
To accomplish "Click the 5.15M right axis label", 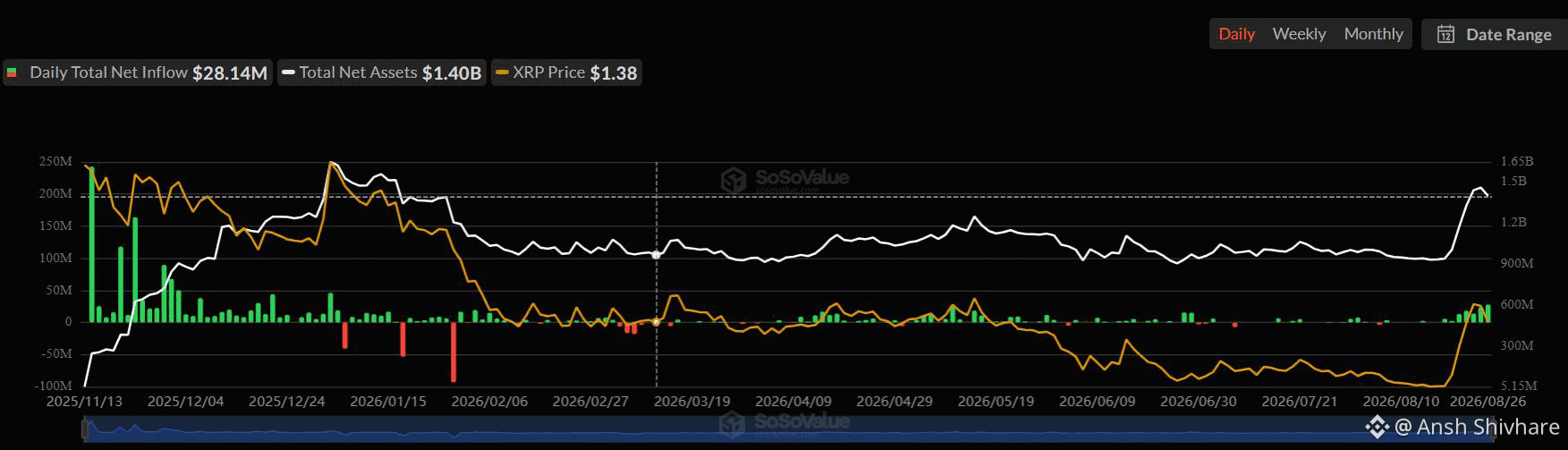I will [x=1519, y=386].
